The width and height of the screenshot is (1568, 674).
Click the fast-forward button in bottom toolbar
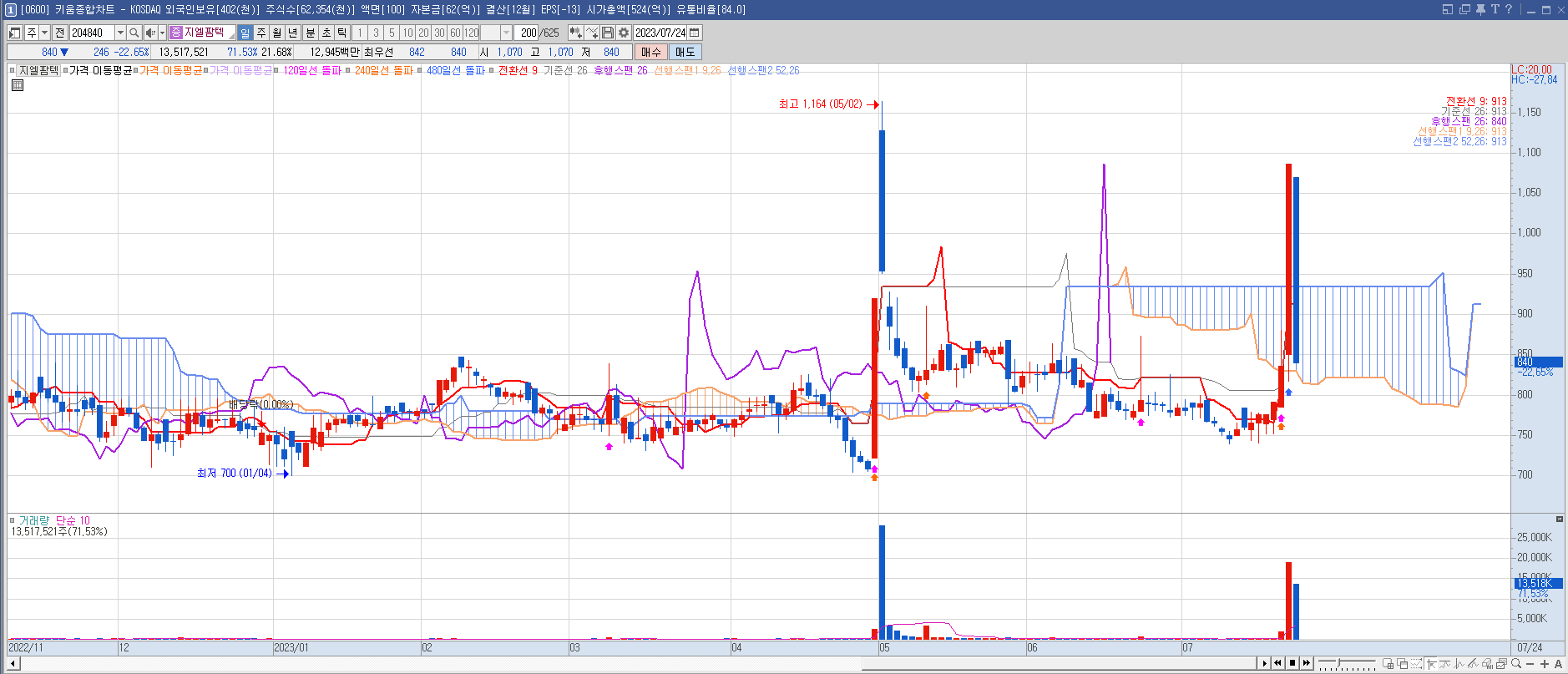point(1307,663)
